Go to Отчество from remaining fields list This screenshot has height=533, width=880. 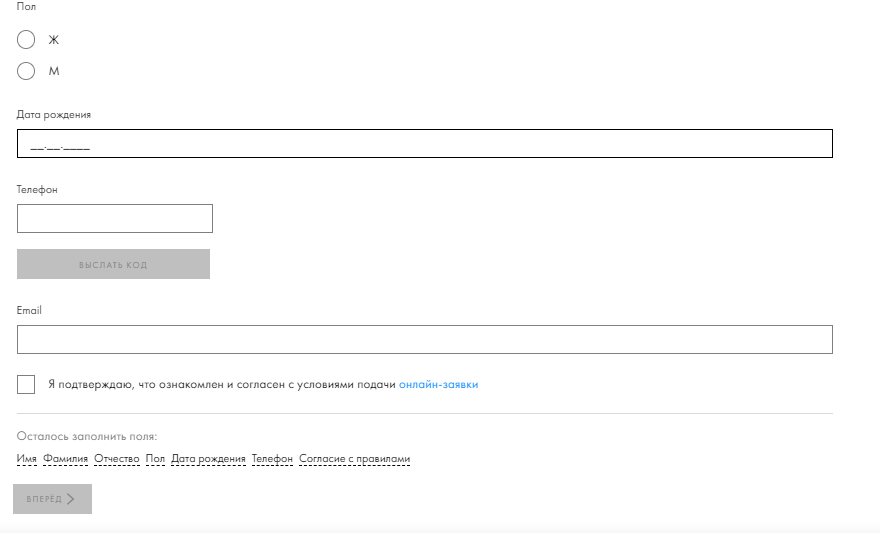point(117,459)
